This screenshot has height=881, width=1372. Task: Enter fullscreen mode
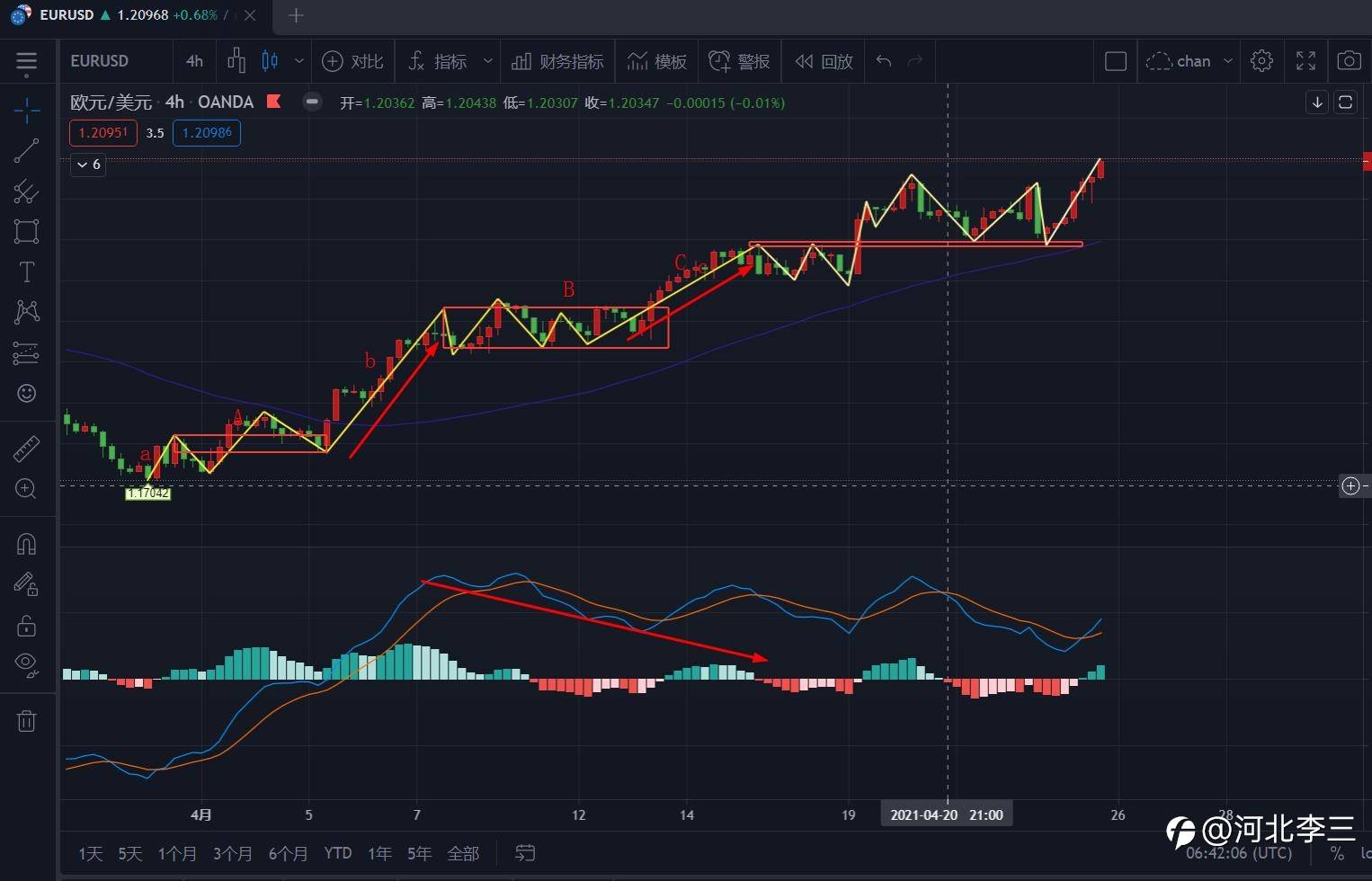click(x=1305, y=61)
